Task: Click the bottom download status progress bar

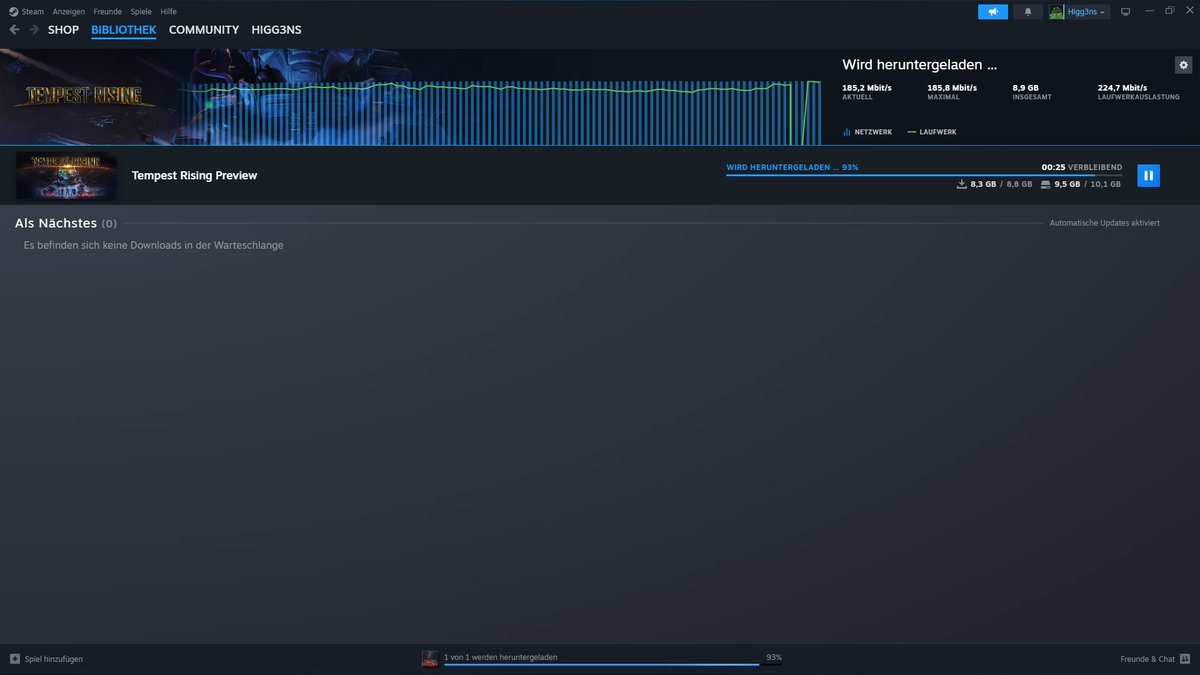Action: (613, 665)
